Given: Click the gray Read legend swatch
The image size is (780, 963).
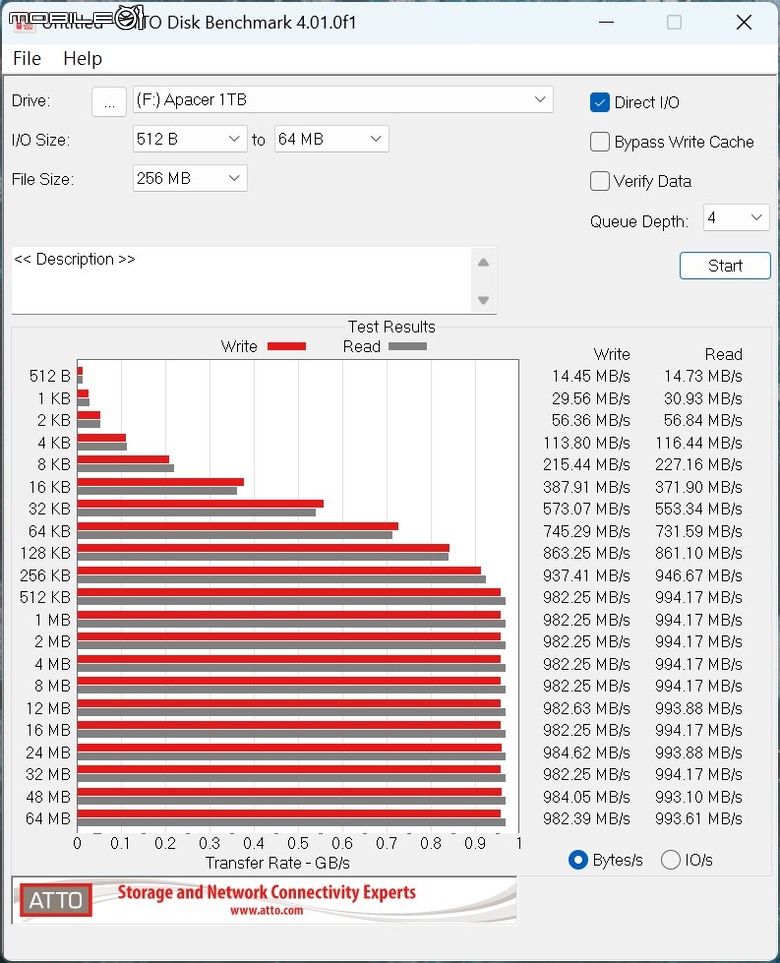Looking at the screenshot, I should pos(407,346).
